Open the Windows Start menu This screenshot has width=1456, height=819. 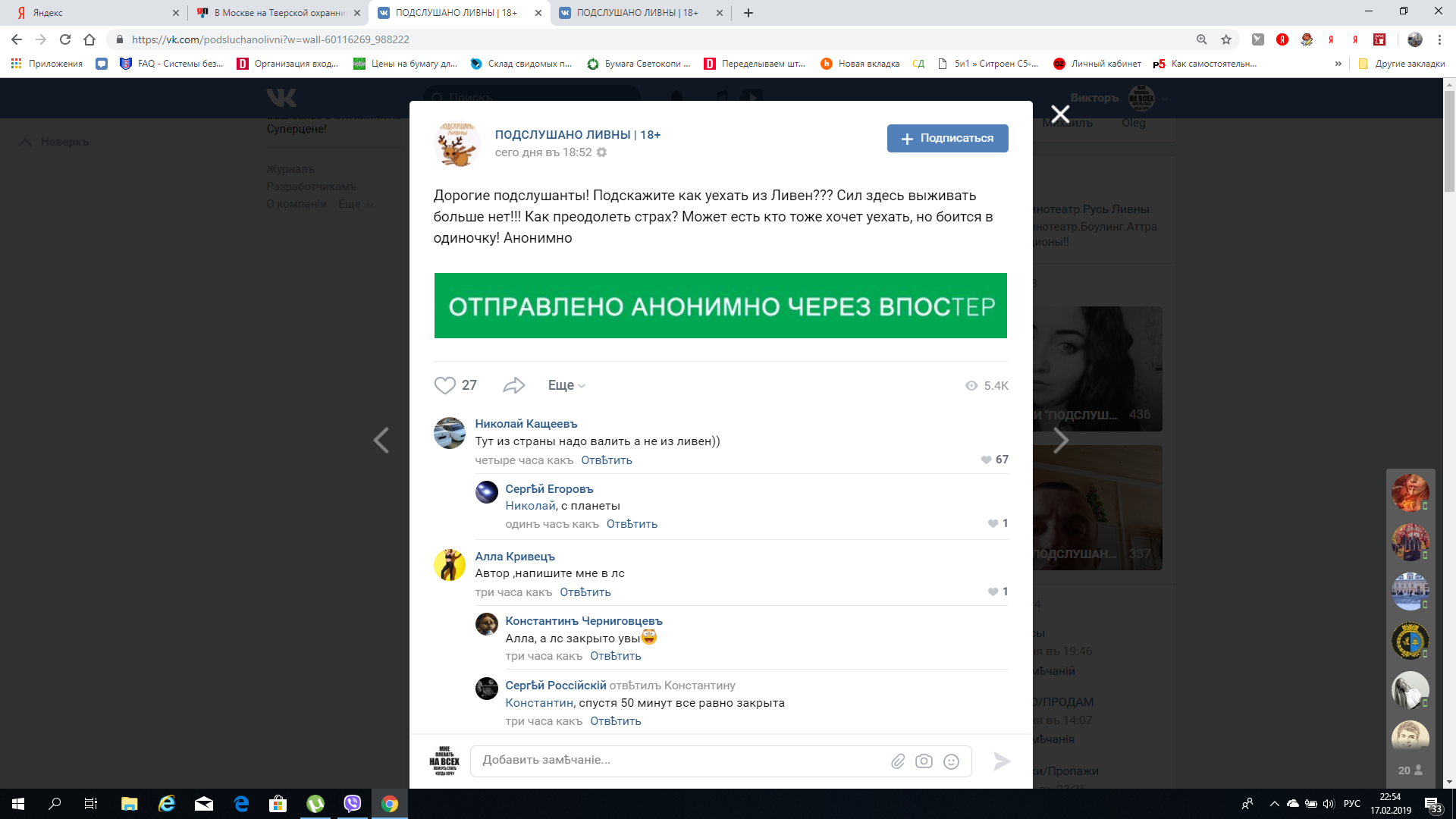(18, 804)
